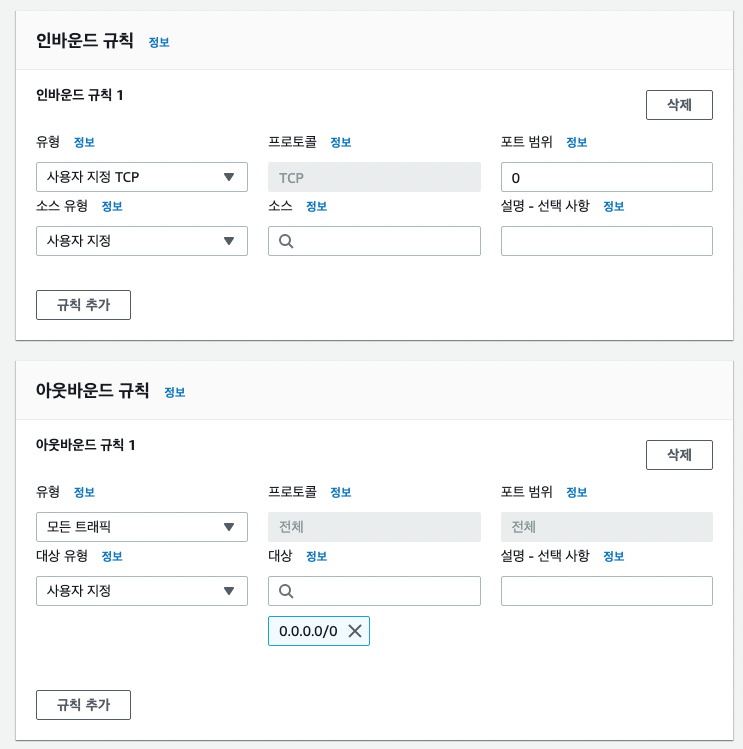Screen dimensions: 743x749
Task: Click the search icon in the inbound 소스 field
Action: point(286,241)
